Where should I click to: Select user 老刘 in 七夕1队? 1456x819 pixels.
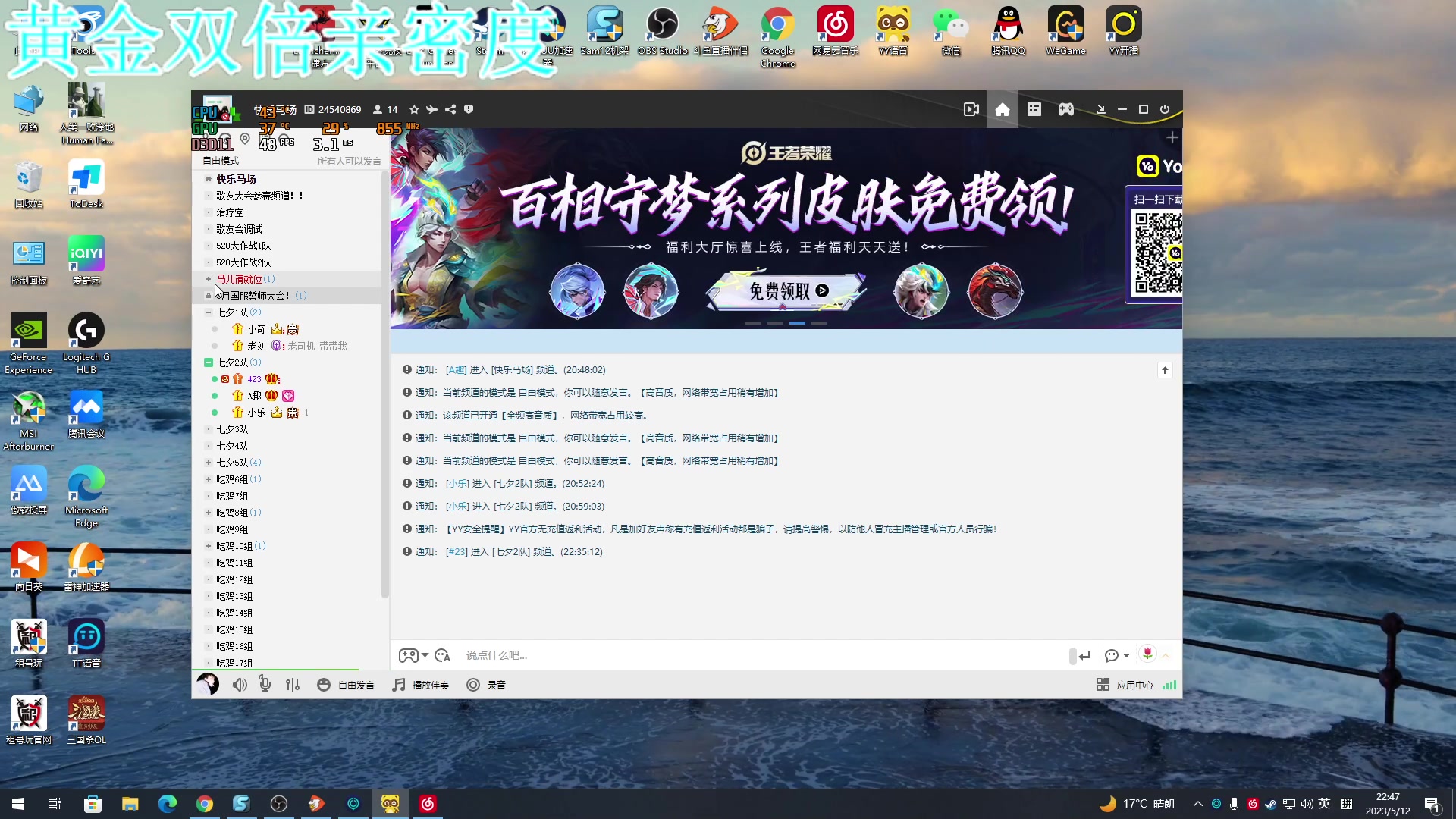[x=256, y=346]
